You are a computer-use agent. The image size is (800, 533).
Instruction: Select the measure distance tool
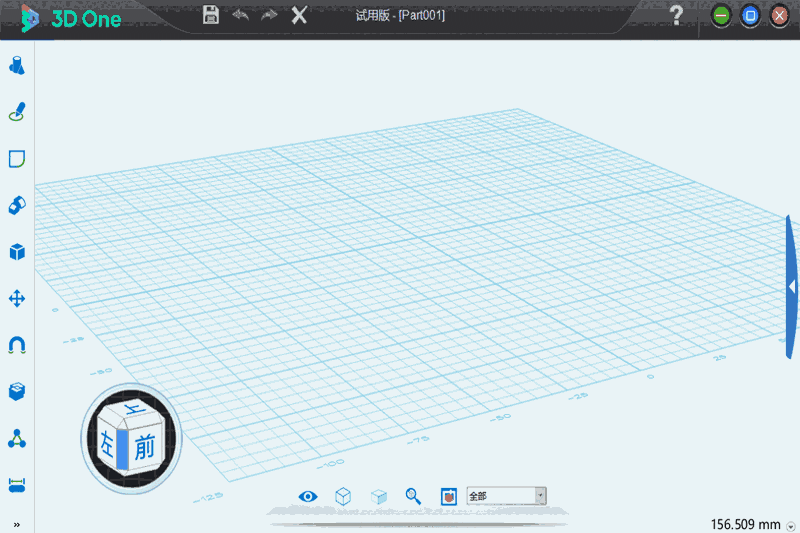coord(16,485)
